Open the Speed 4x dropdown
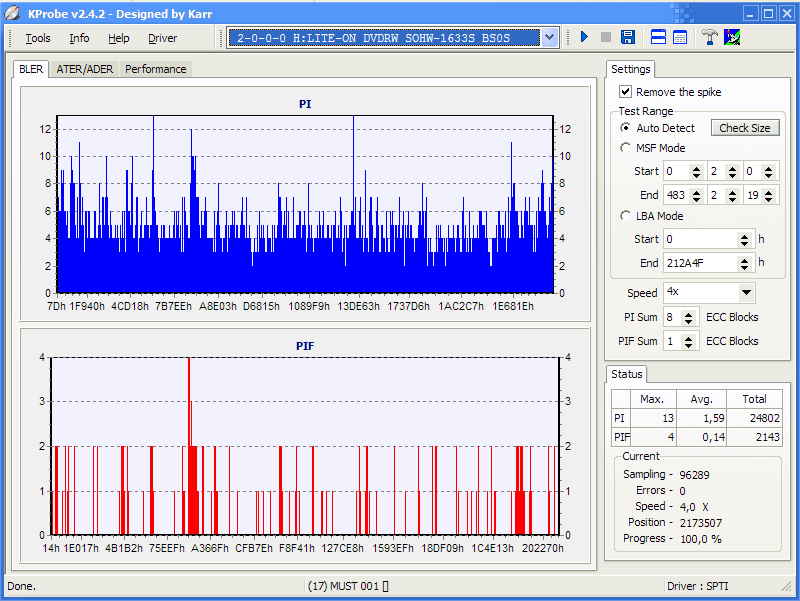Viewport: 800px width, 601px height. (x=746, y=293)
